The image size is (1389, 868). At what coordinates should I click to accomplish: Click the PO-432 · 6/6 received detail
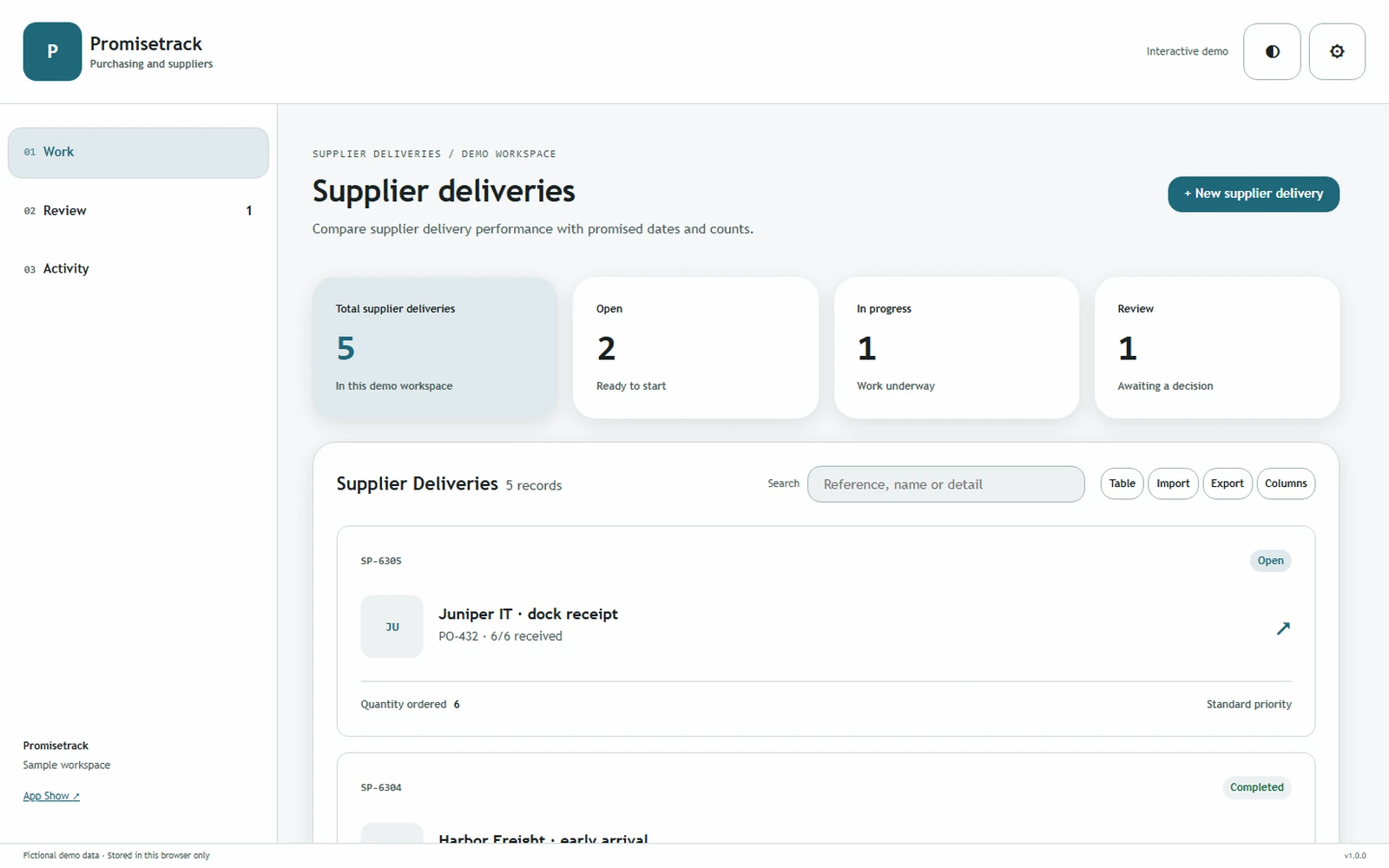(500, 636)
